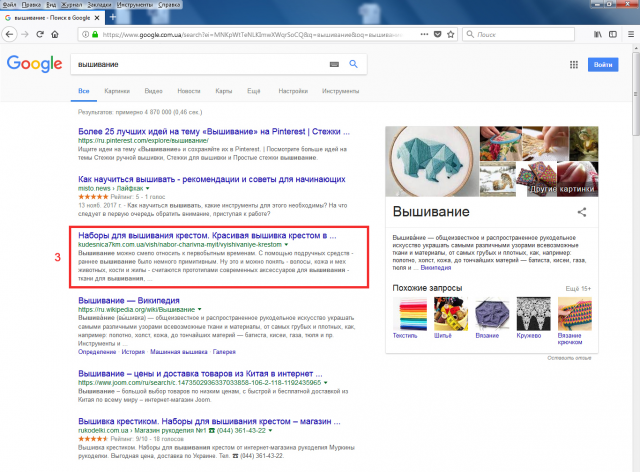
Task: Open Wikipedia sitelink Машинная вышивка
Action: (178, 352)
